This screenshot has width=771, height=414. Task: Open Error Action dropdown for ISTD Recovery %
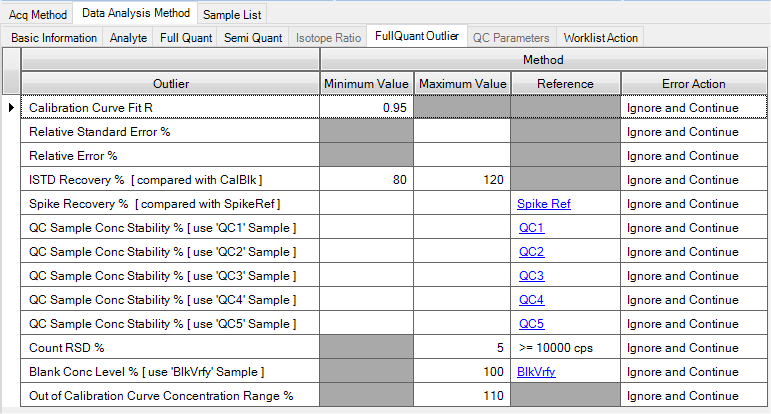pyautogui.click(x=694, y=180)
